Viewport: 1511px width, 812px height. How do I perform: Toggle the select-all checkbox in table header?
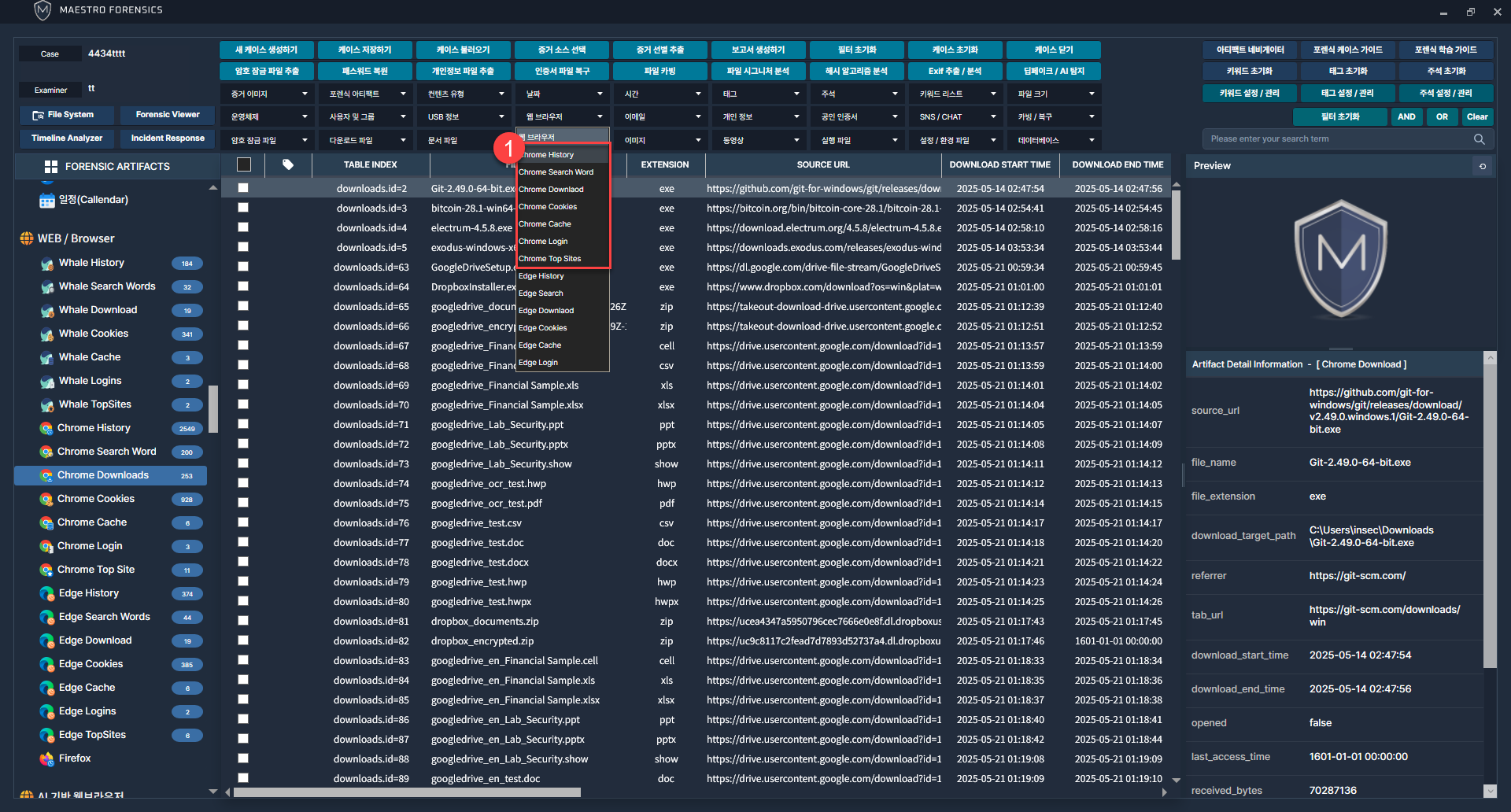244,164
